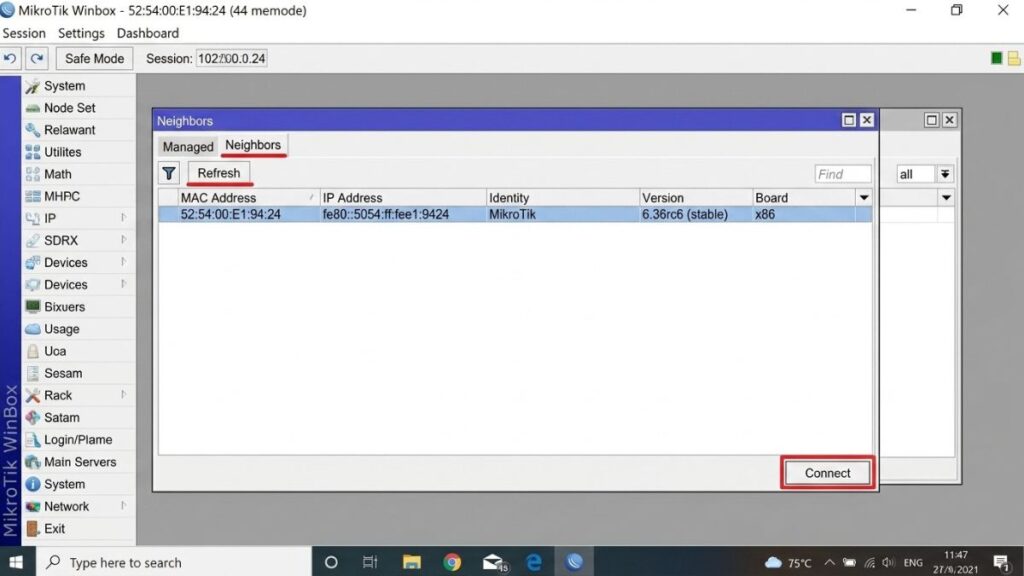Maximize the Neighbors window
Screen dimensions: 1024x576
coord(849,120)
